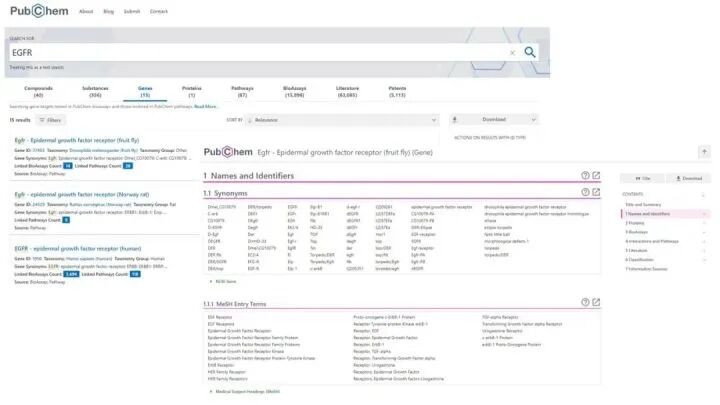Click linked BioAssays count badge for fruit fly

click(x=68, y=166)
